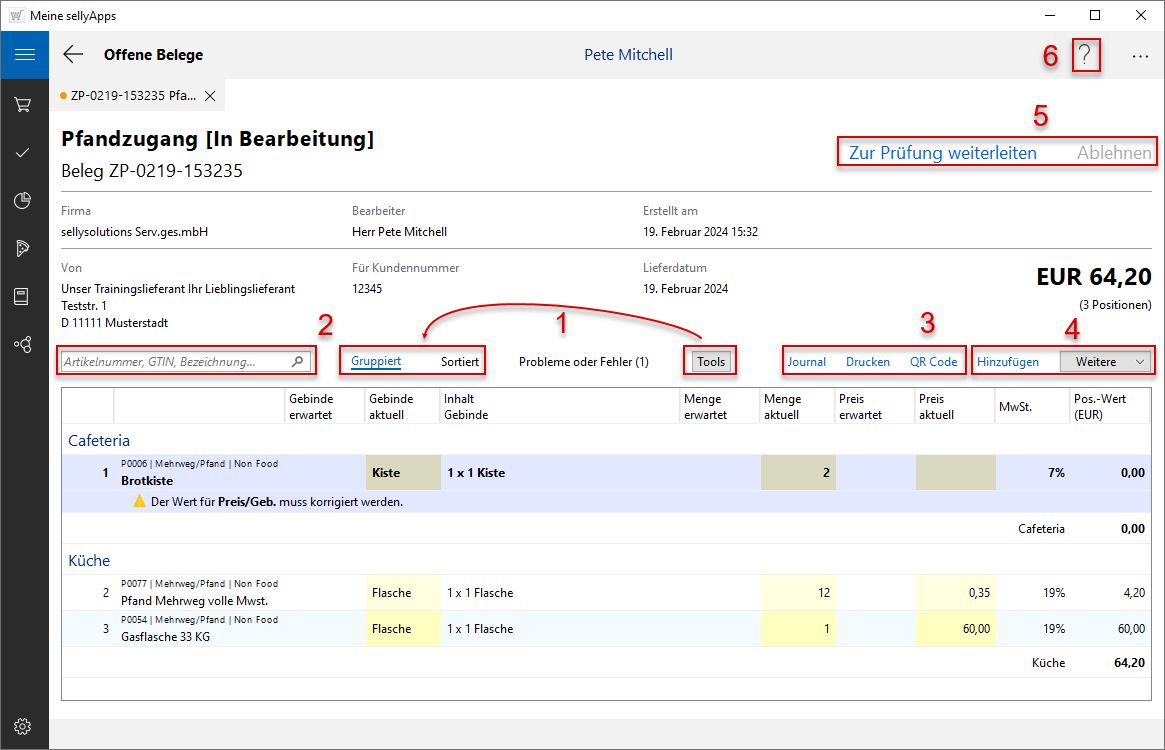Click Zur Prüfung weiterleiten link
1165x750 pixels.
[x=942, y=153]
